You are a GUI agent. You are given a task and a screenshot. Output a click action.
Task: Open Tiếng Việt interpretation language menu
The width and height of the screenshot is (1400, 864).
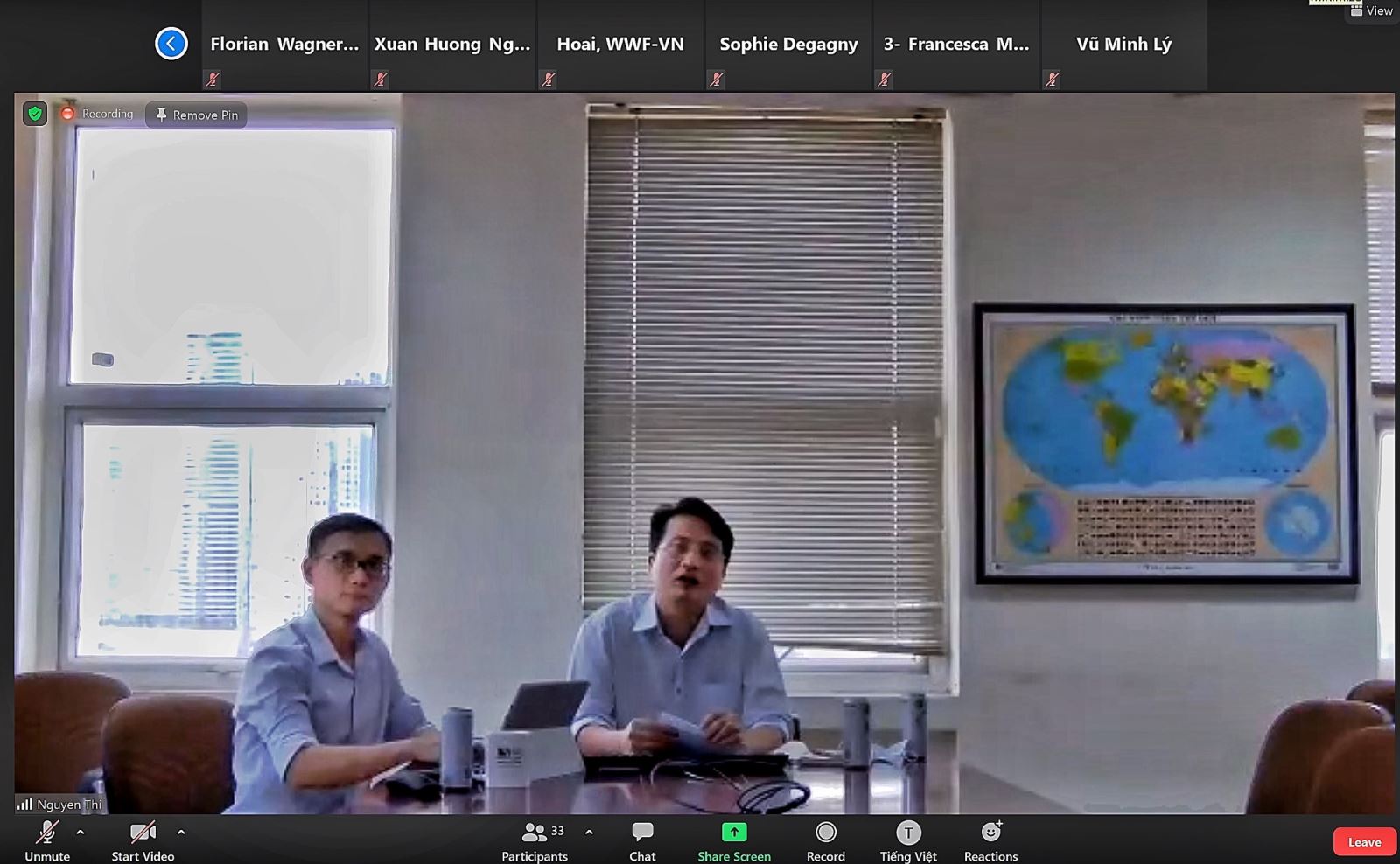click(908, 841)
